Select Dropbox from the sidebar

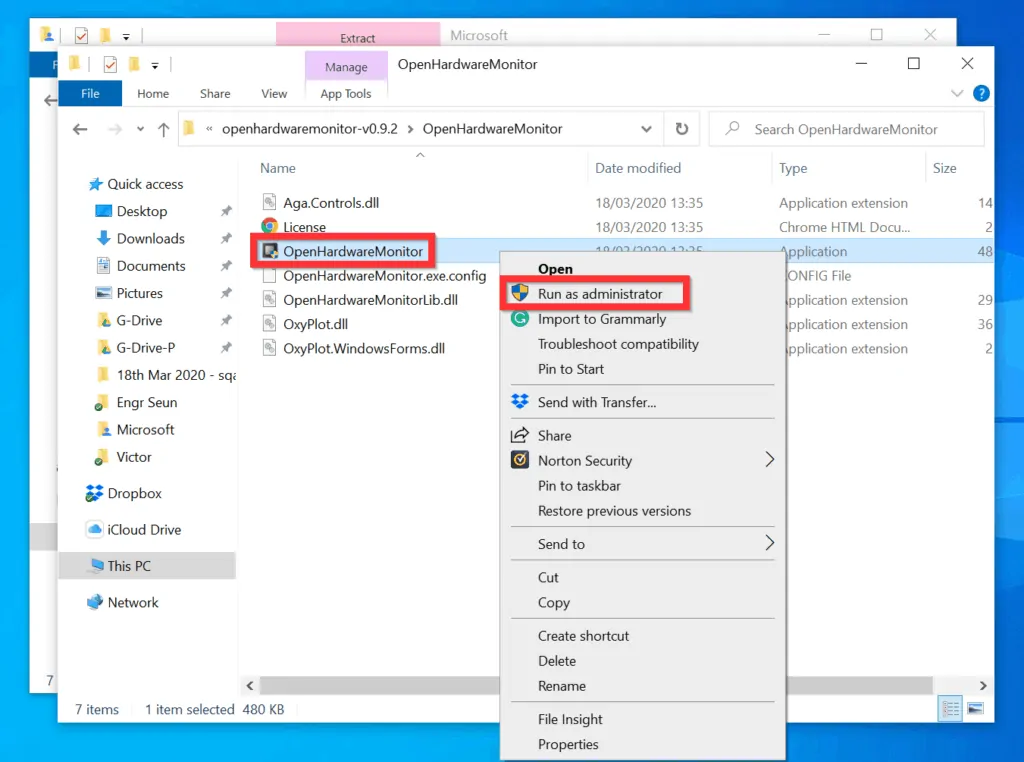point(133,493)
